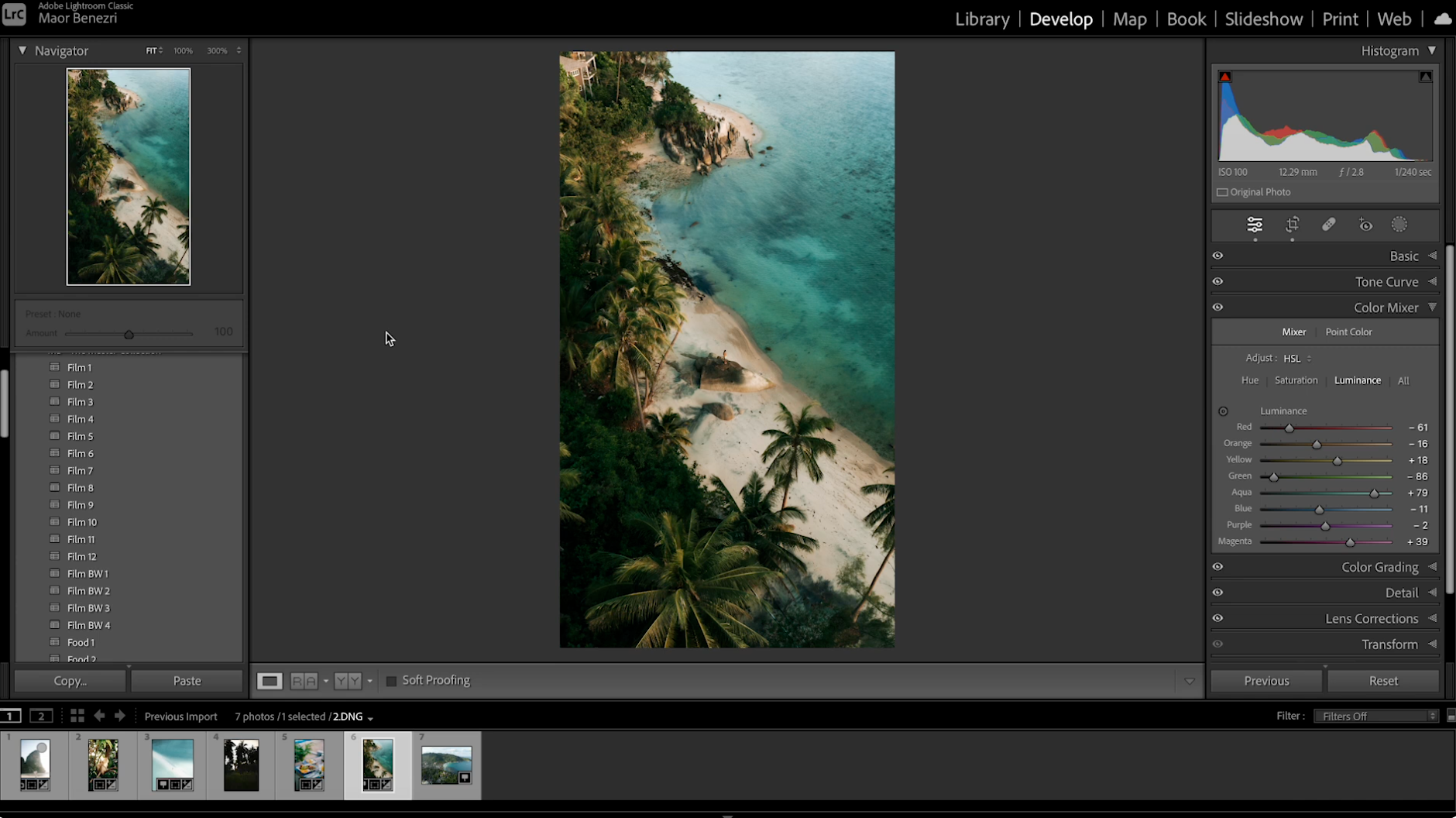Open the Library module

click(982, 19)
